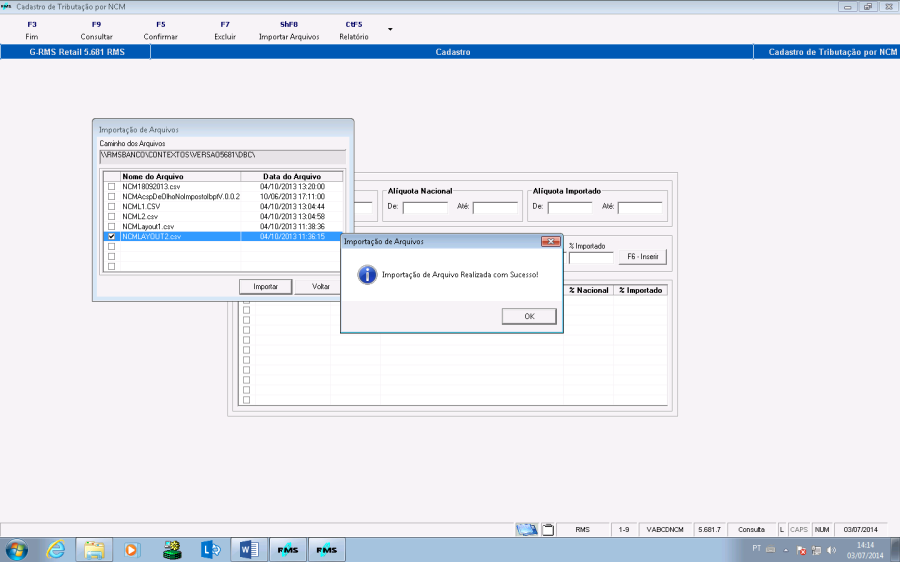Click the RMS app icon in title bar
This screenshot has height=562, width=900.
click(6, 6)
